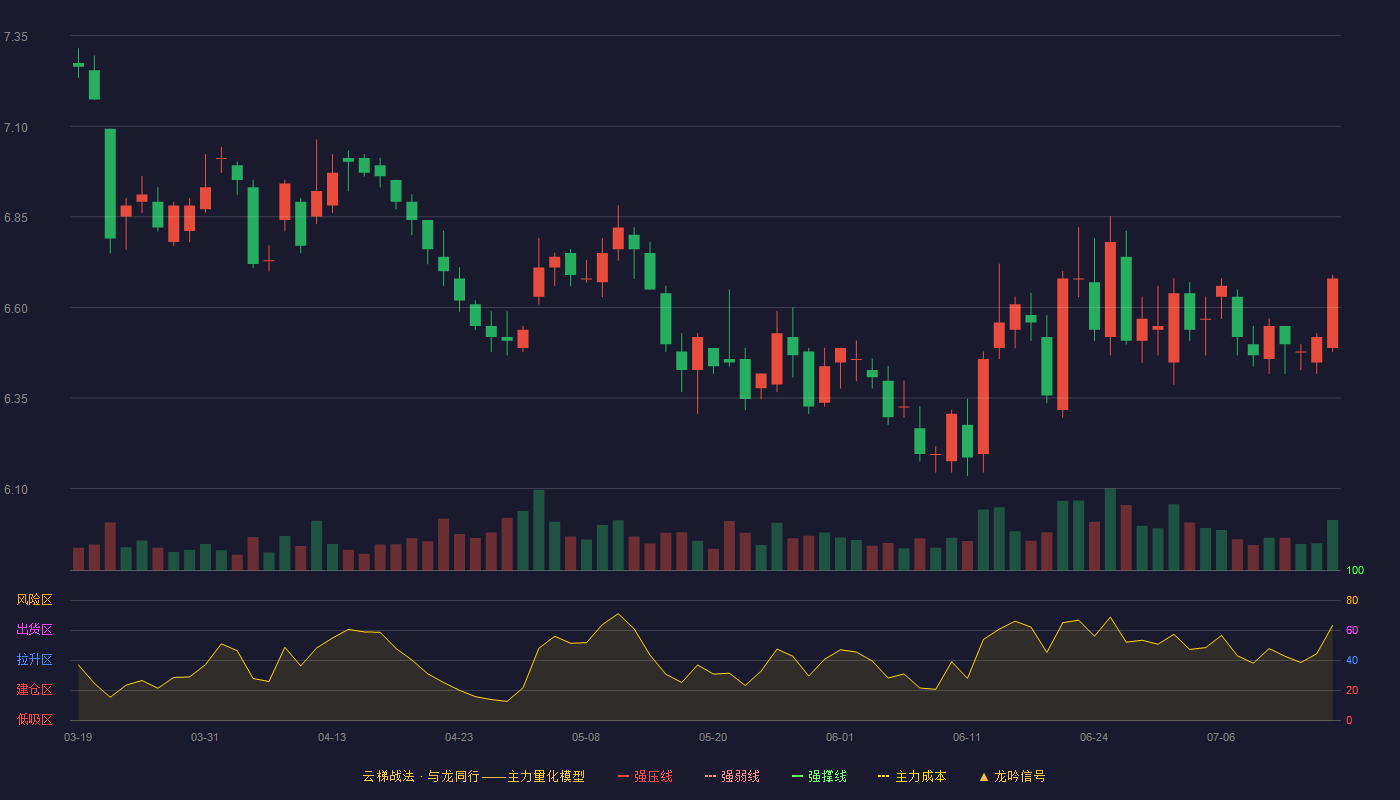Viewport: 1400px width, 800px height.
Task: Toggle the 强撑线 legend series
Action: (819, 776)
